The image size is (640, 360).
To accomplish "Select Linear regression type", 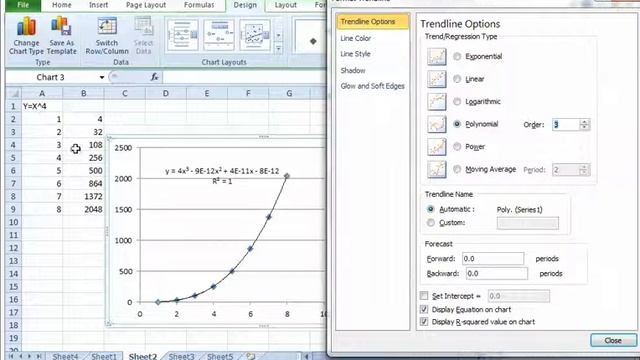I will tap(457, 79).
